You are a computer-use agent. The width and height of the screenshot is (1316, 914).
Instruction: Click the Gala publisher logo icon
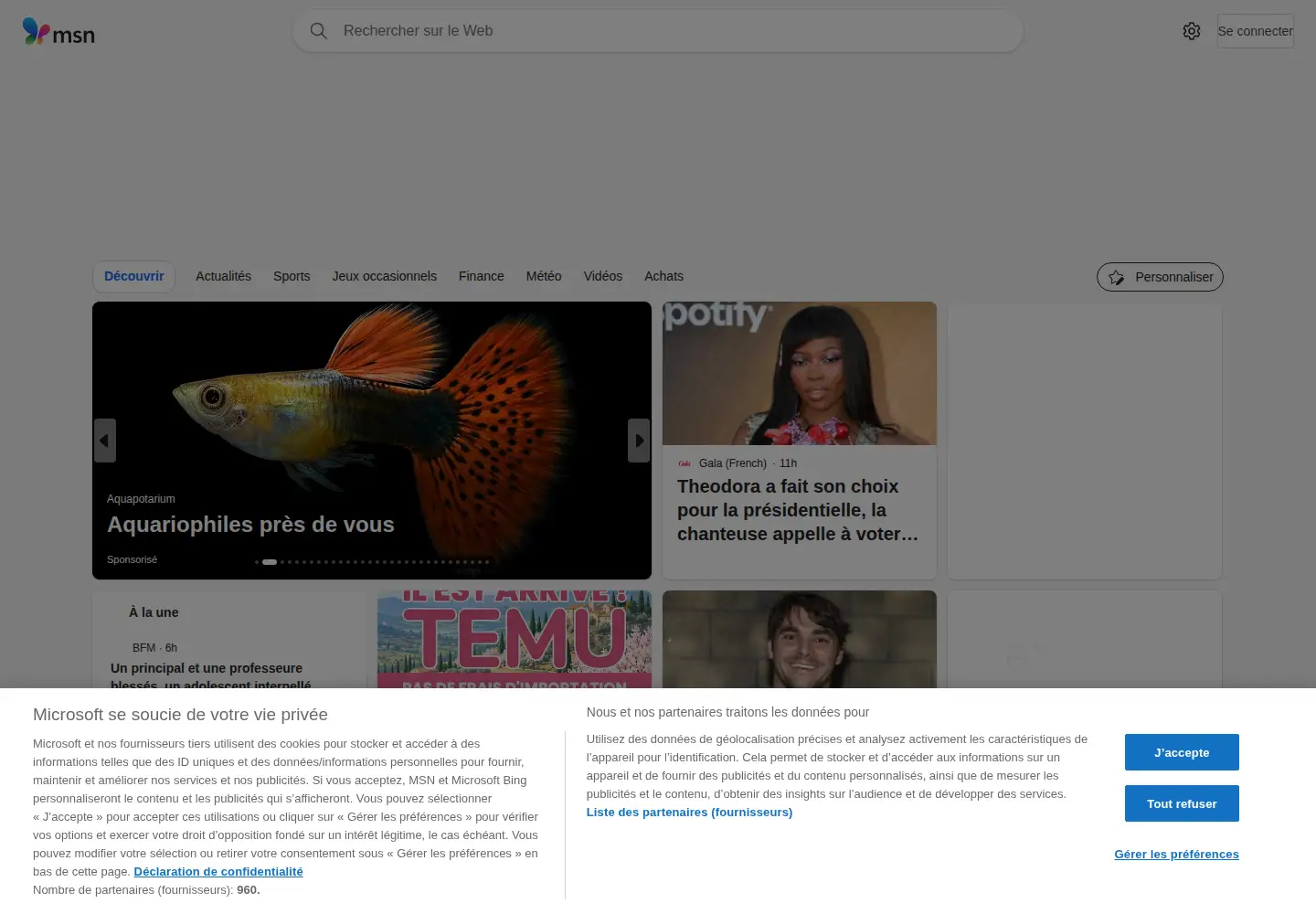pyautogui.click(x=685, y=463)
